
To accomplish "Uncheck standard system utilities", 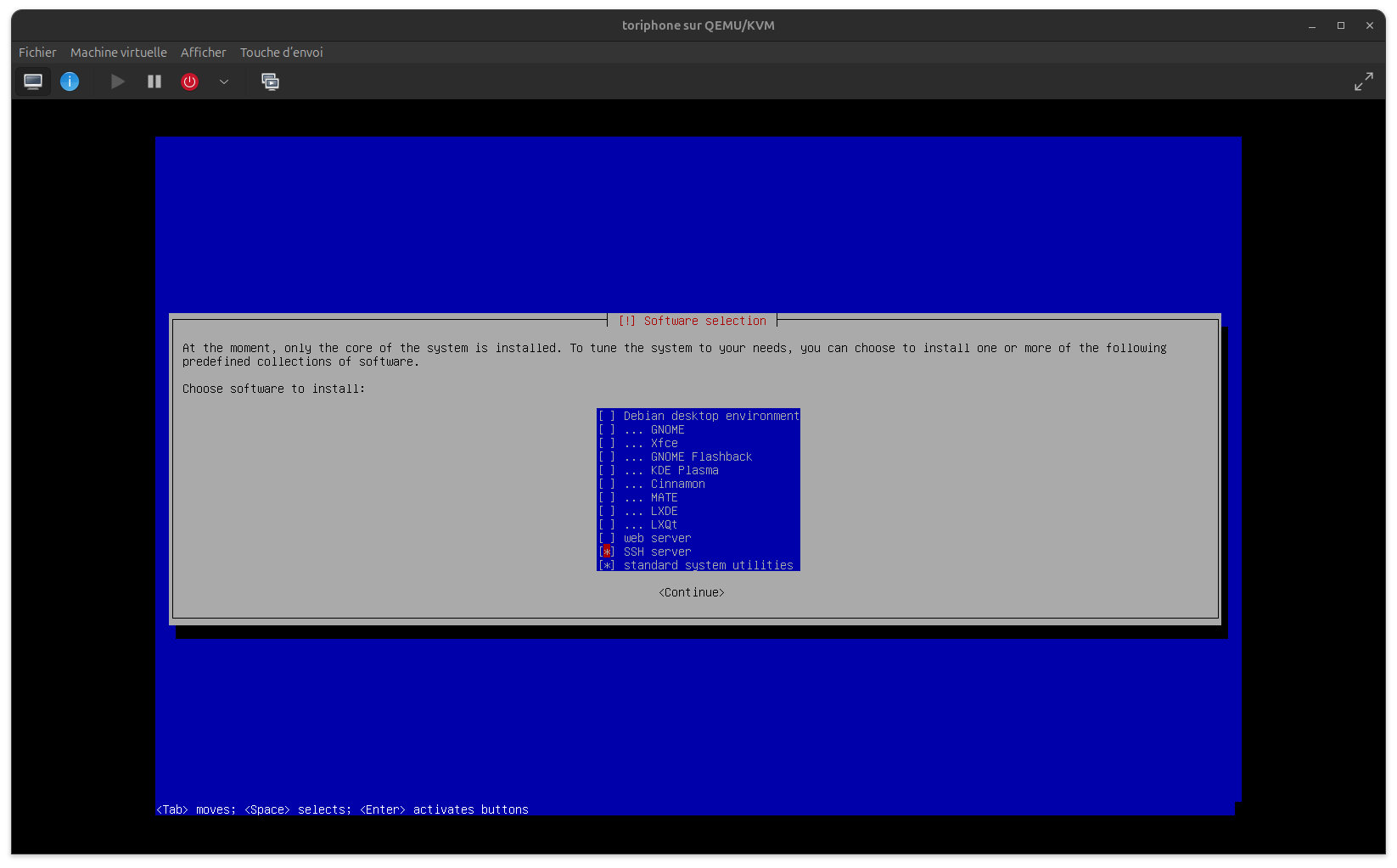I will tap(607, 565).
